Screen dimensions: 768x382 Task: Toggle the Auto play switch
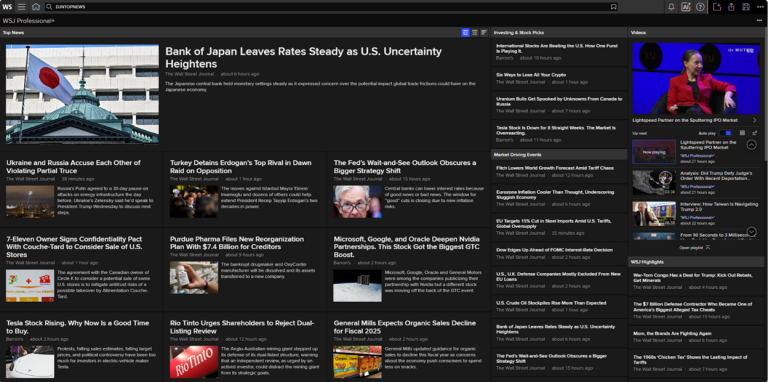(x=725, y=133)
